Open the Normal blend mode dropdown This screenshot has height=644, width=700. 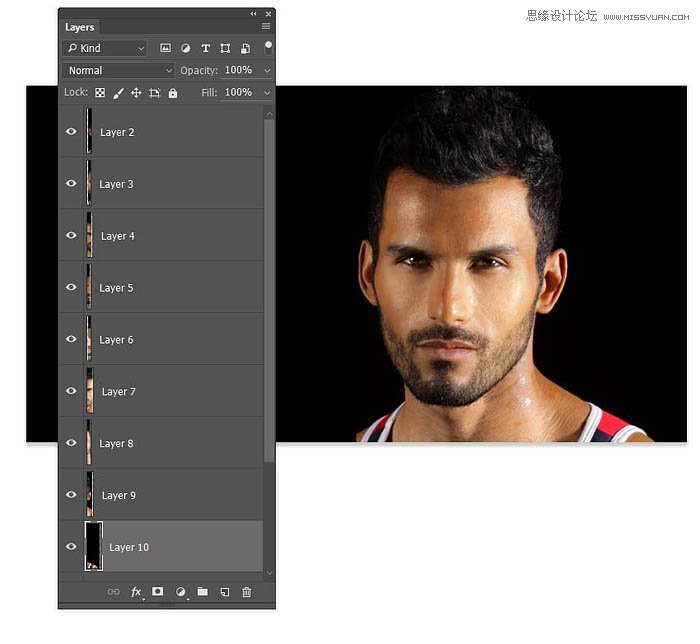118,71
